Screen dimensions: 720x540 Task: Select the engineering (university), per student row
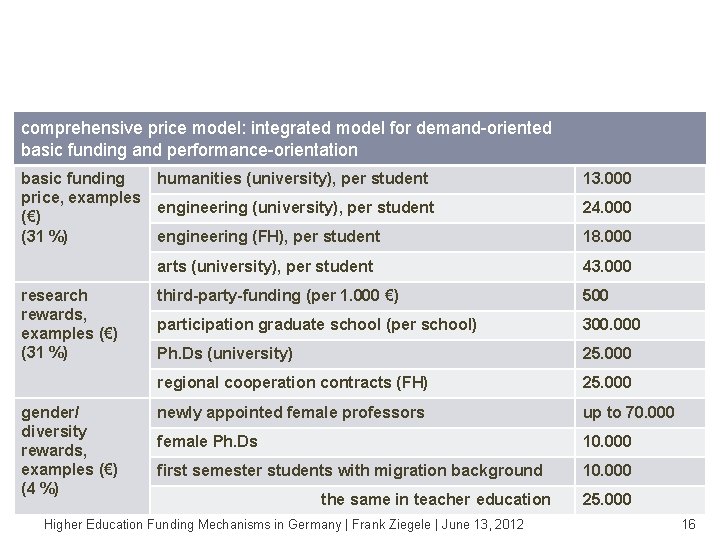tap(295, 208)
